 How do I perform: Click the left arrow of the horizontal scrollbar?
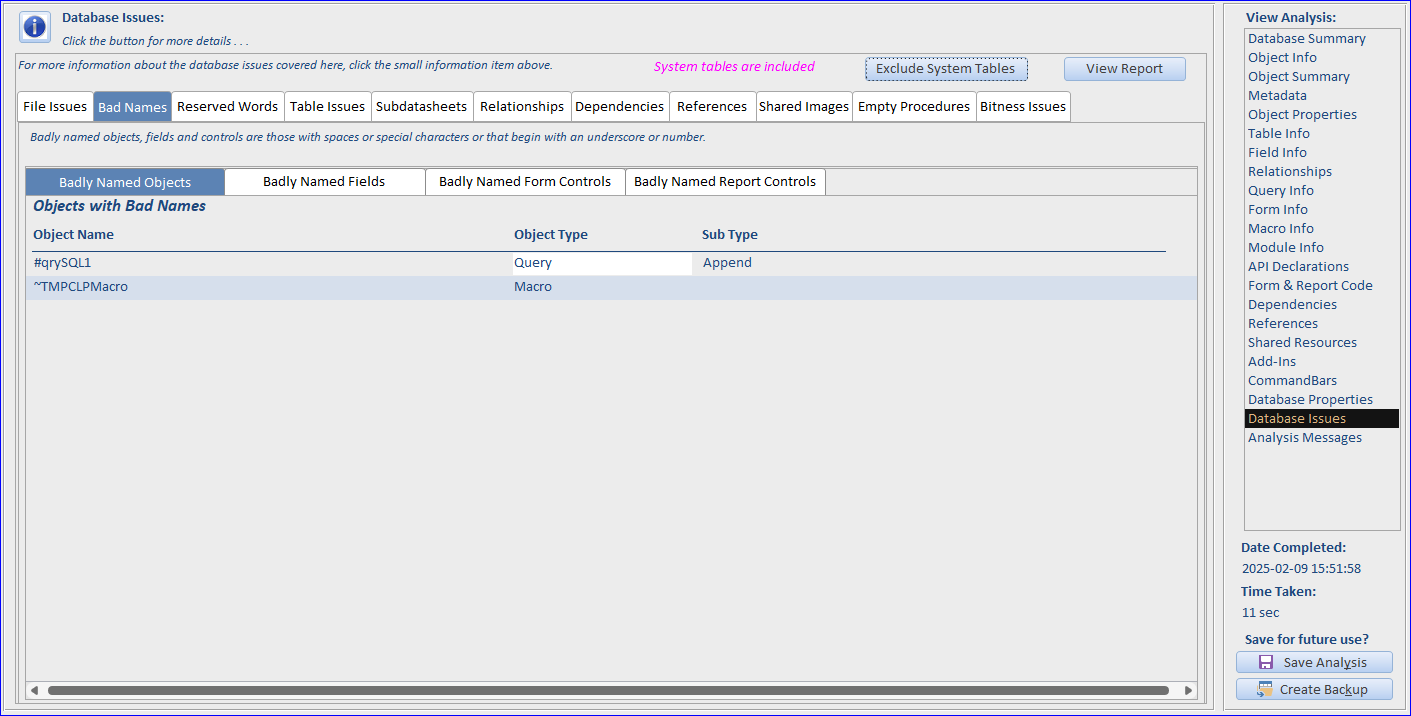coord(34,690)
